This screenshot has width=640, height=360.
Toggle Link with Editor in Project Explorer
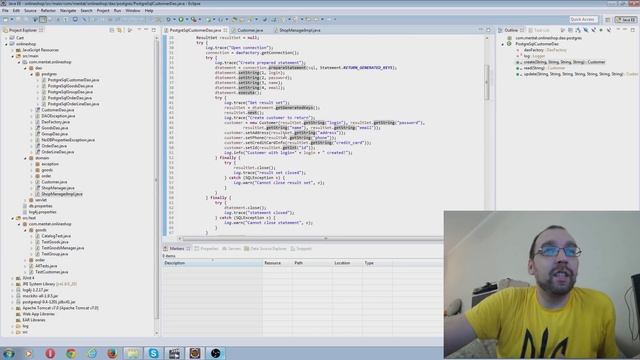click(x=120, y=30)
